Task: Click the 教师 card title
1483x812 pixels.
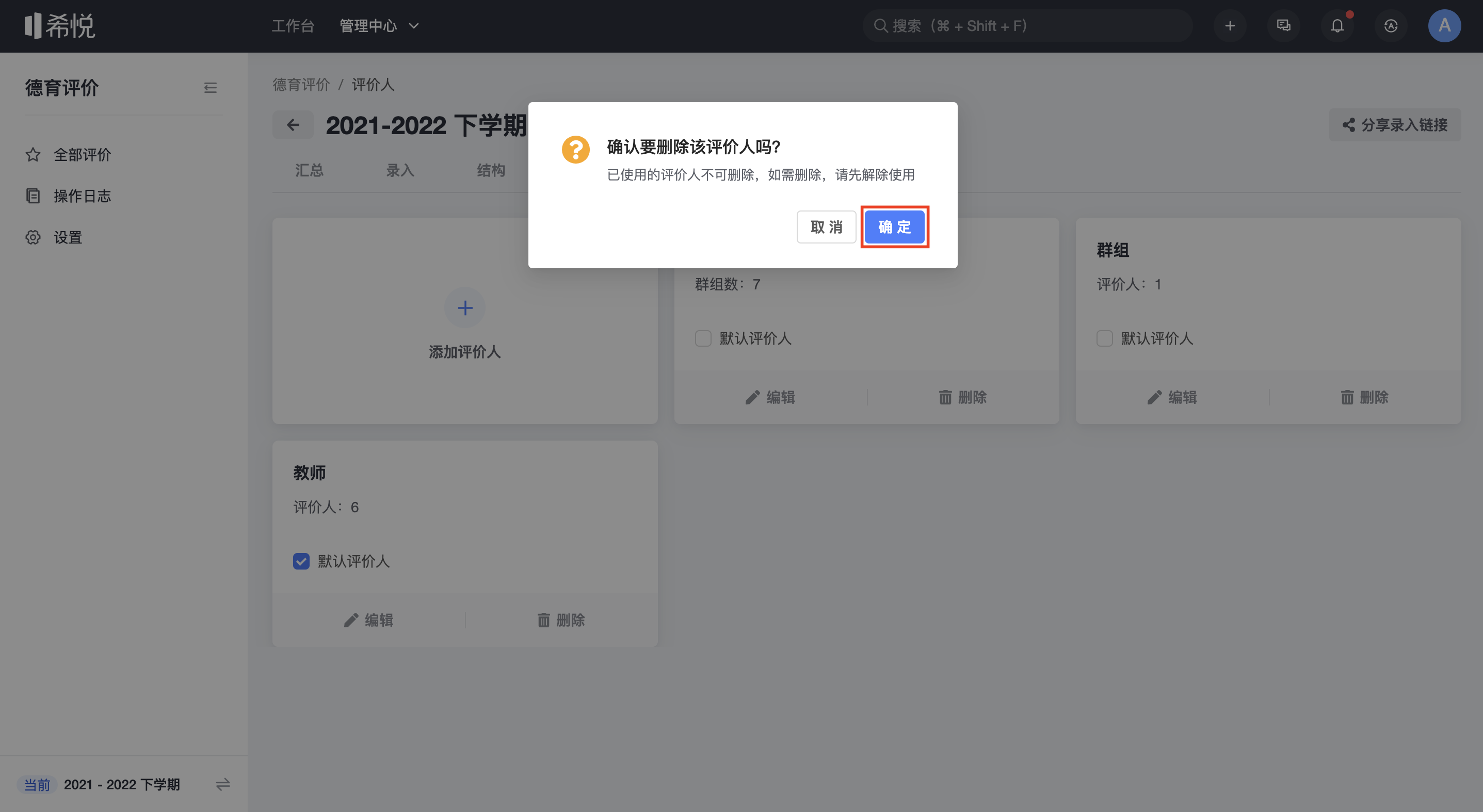Action: pos(309,473)
